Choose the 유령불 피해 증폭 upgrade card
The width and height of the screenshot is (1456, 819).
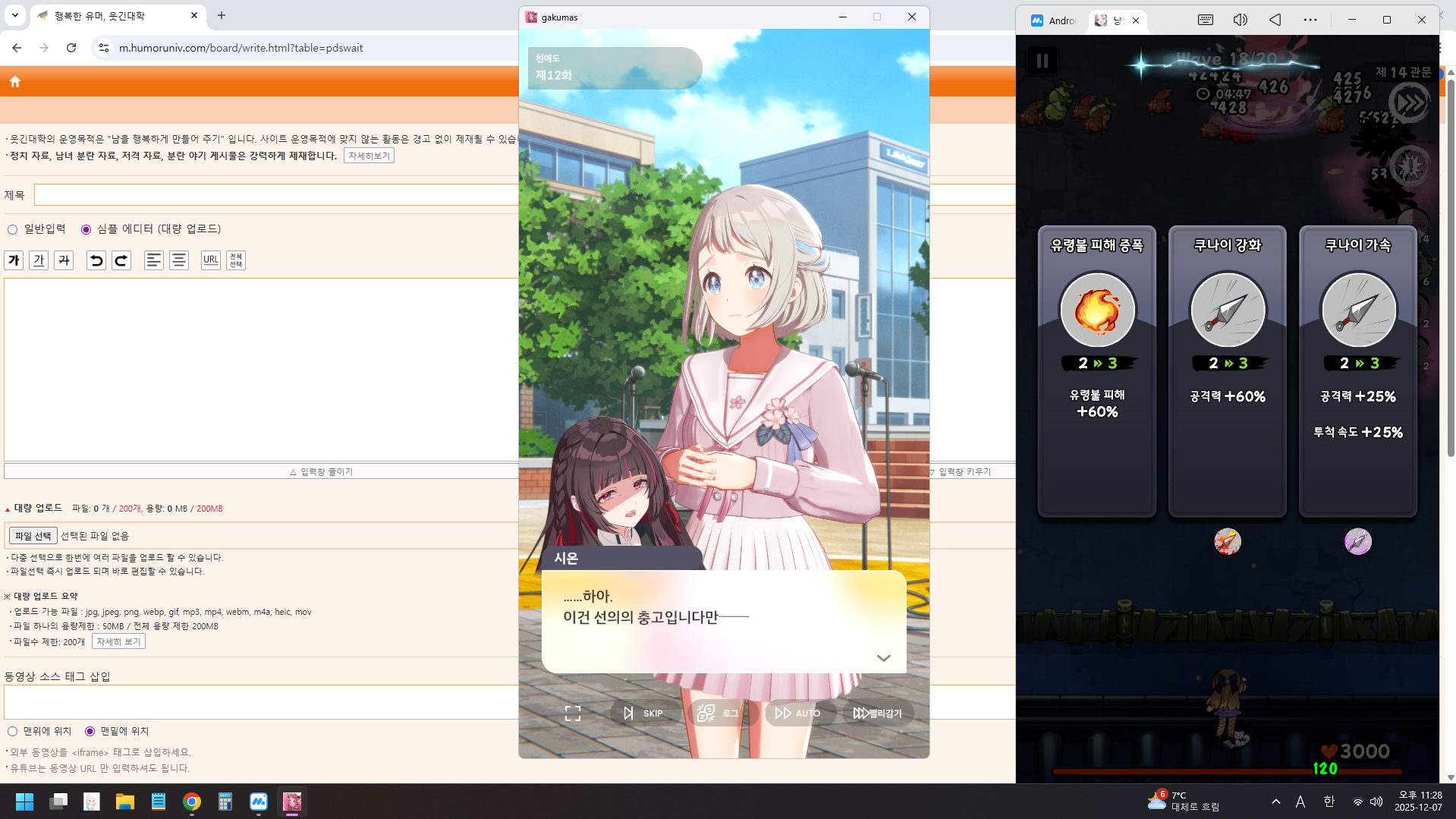click(x=1097, y=371)
